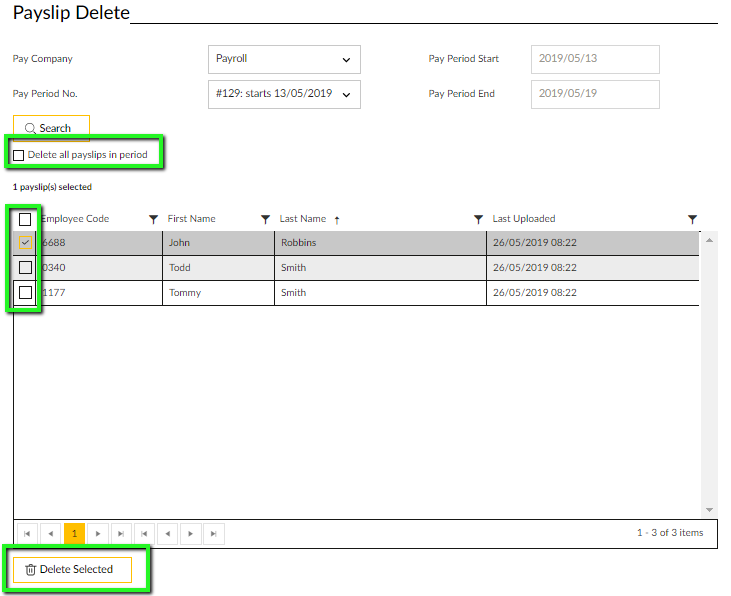
Task: Tick the Delete all payslips in period checkbox
Action: [19, 155]
